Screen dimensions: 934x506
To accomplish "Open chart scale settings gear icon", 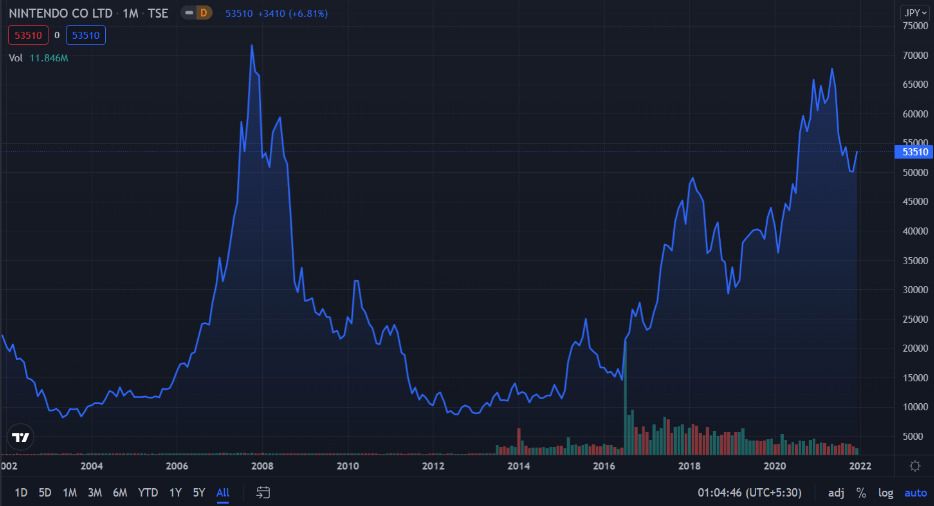I will (915, 466).
